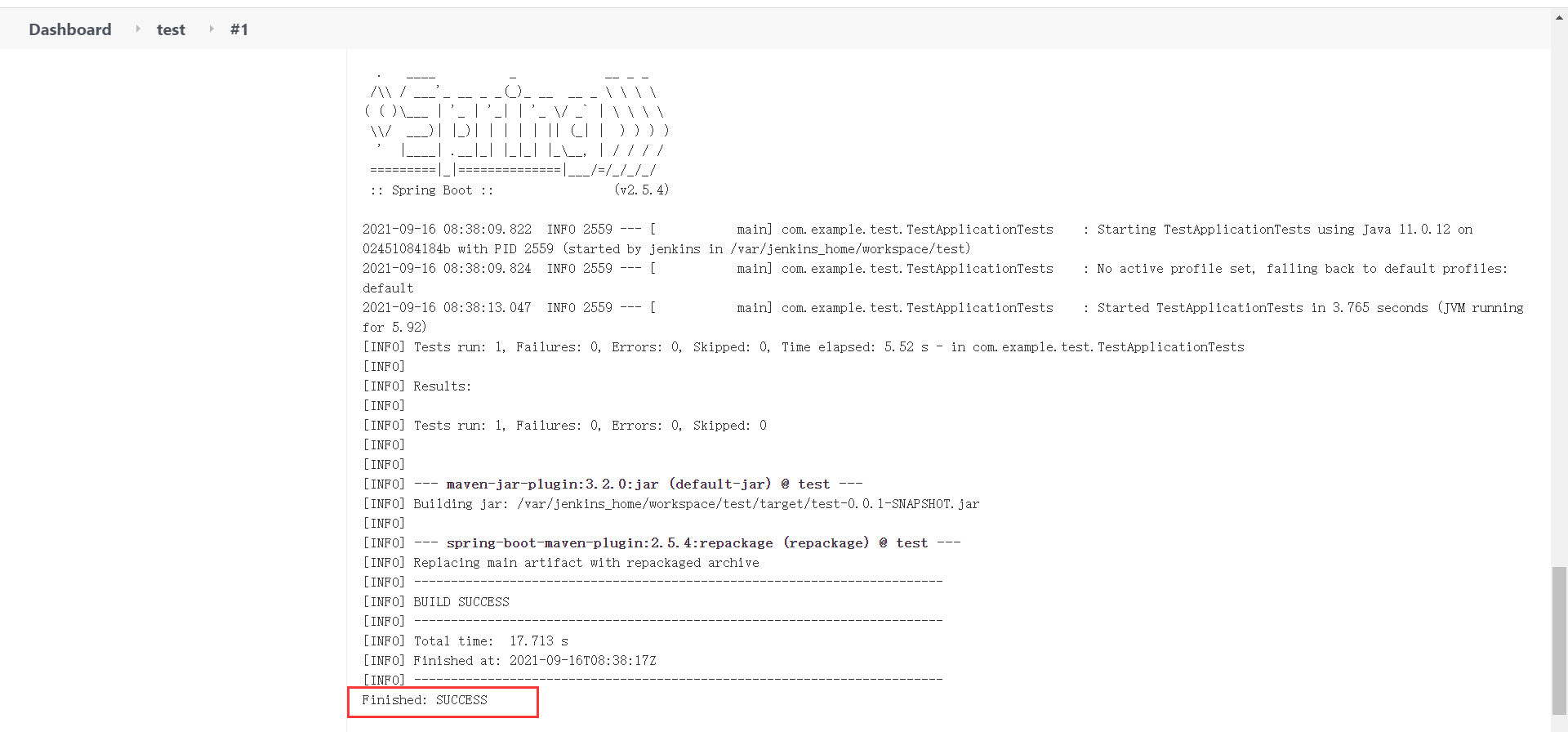Click 'Tests run: 1, ... Skipped: 0' summary line
This screenshot has height=732, width=1568.
click(564, 426)
